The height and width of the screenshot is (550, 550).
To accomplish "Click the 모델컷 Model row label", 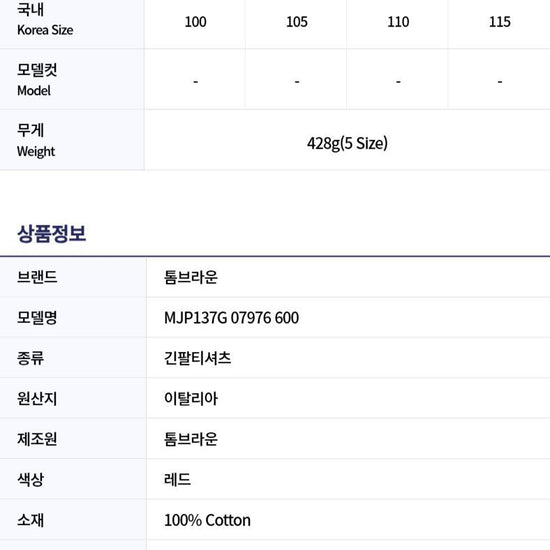I will [72, 79].
